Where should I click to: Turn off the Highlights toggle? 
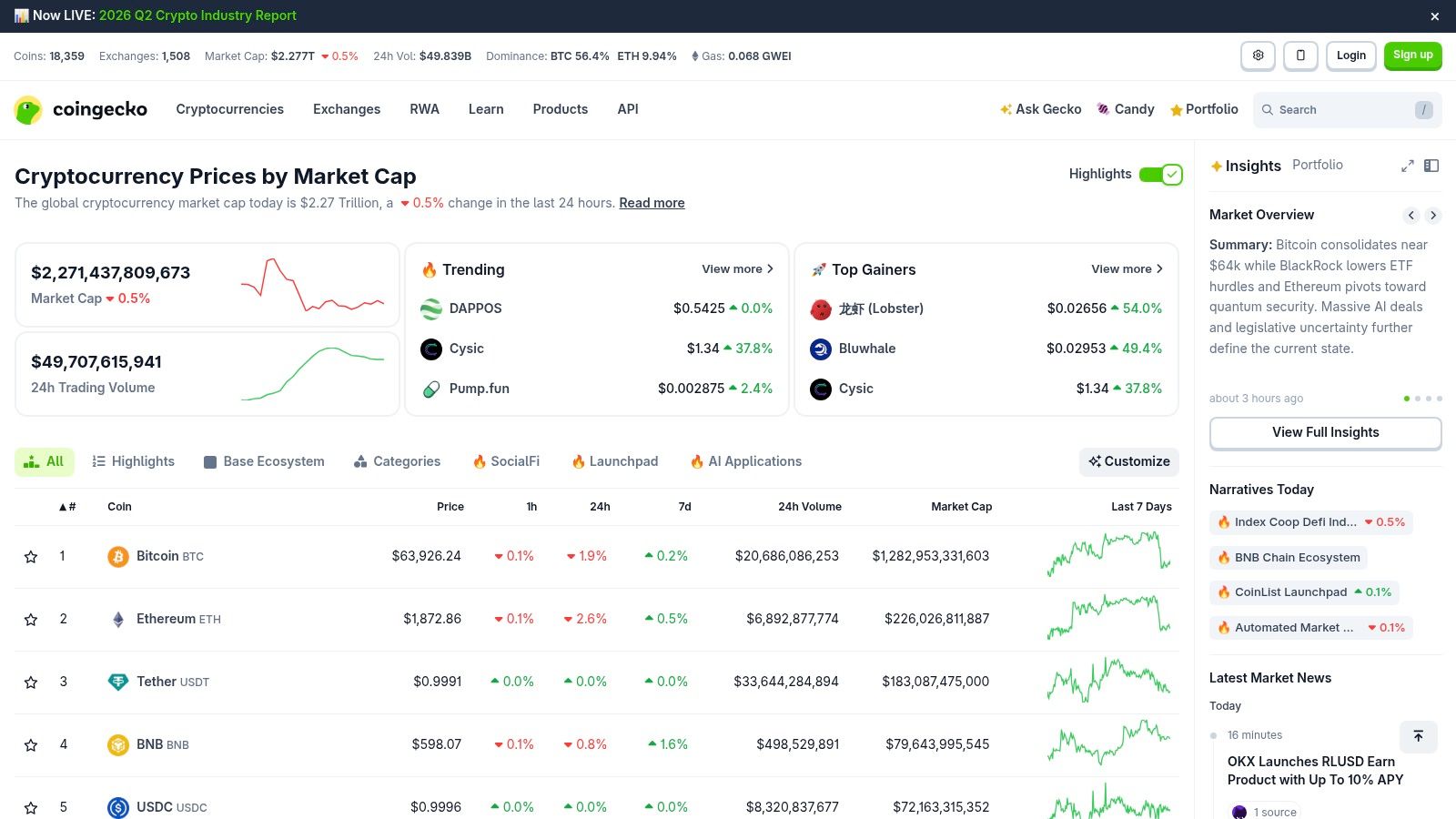(x=1160, y=175)
